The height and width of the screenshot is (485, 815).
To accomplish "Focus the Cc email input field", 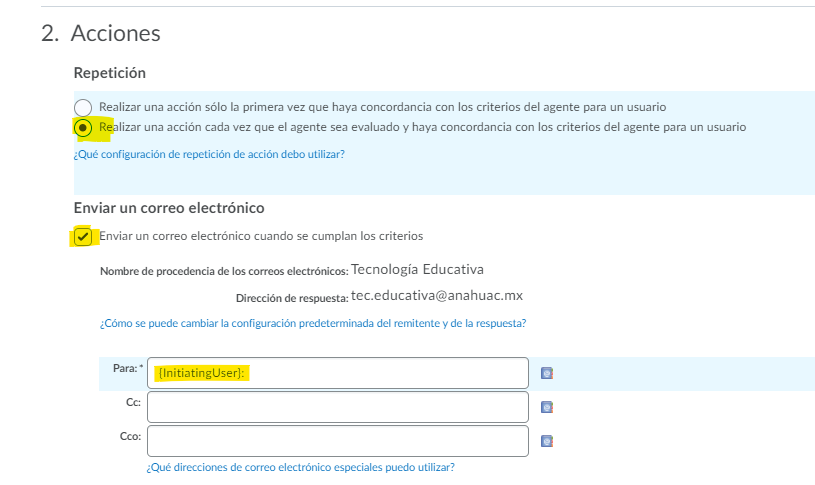I will click(x=337, y=407).
